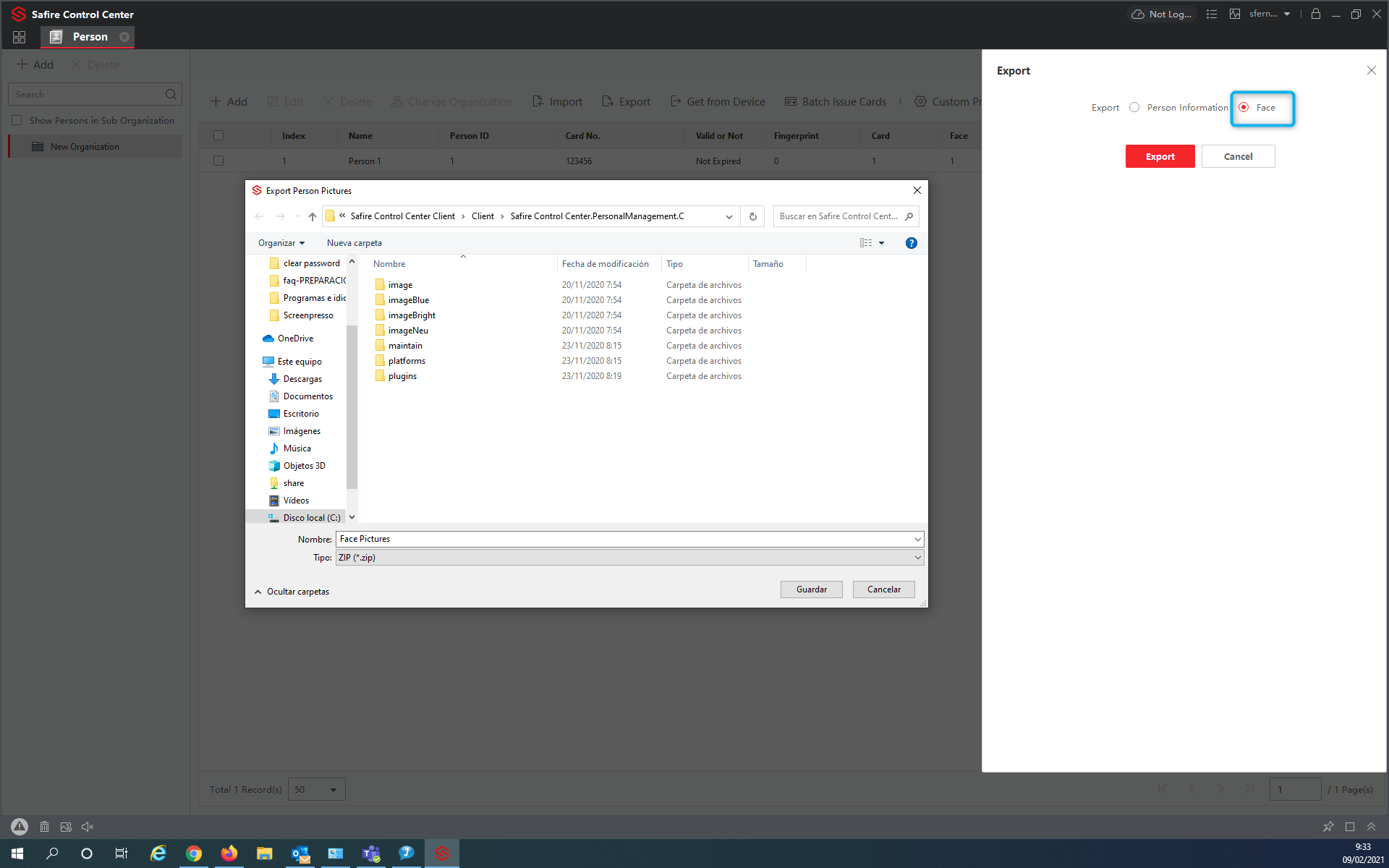Collapse folders with Ocultar carpetas

click(x=292, y=592)
